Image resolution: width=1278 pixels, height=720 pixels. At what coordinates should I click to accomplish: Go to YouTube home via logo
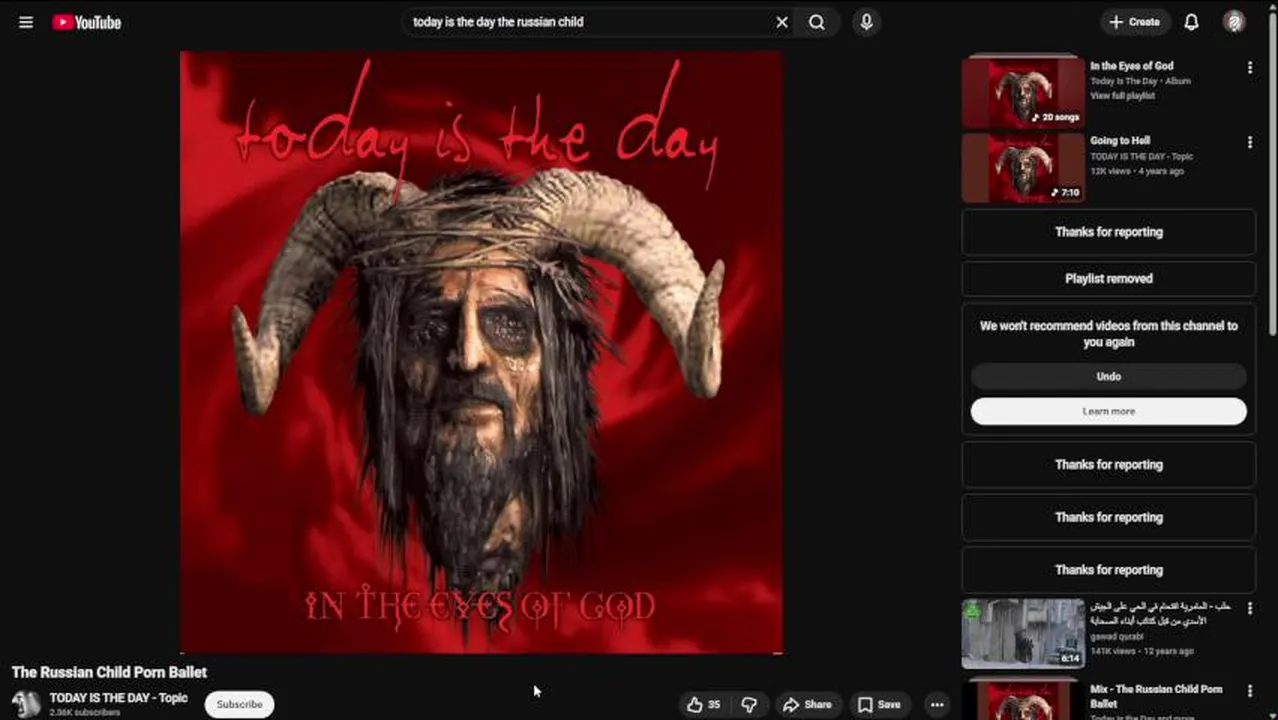pyautogui.click(x=87, y=22)
